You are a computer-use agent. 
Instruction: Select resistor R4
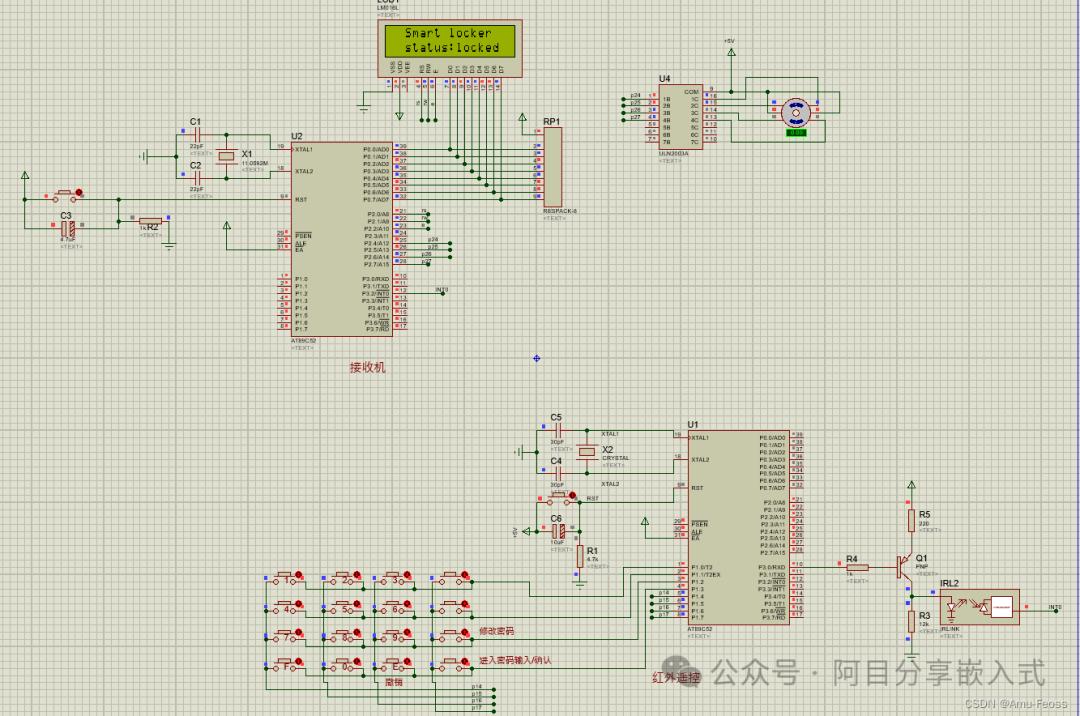(x=857, y=568)
